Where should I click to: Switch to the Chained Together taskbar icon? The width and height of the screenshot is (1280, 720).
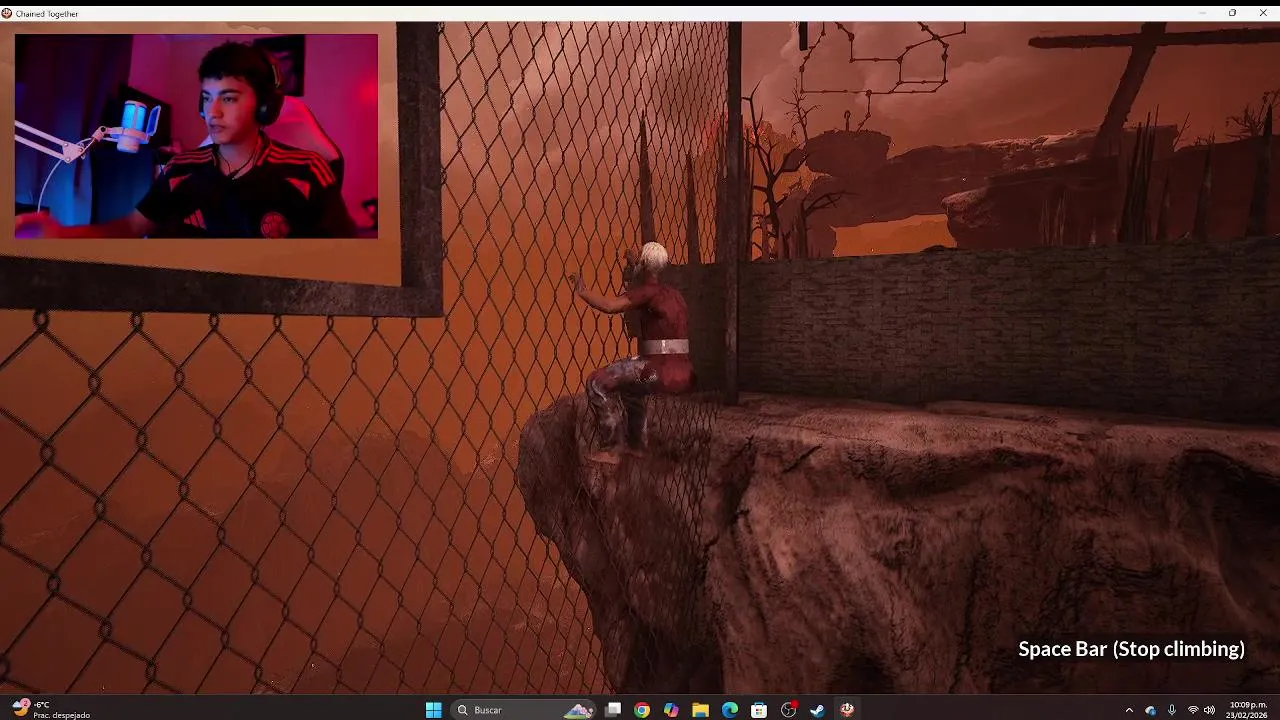tap(847, 710)
